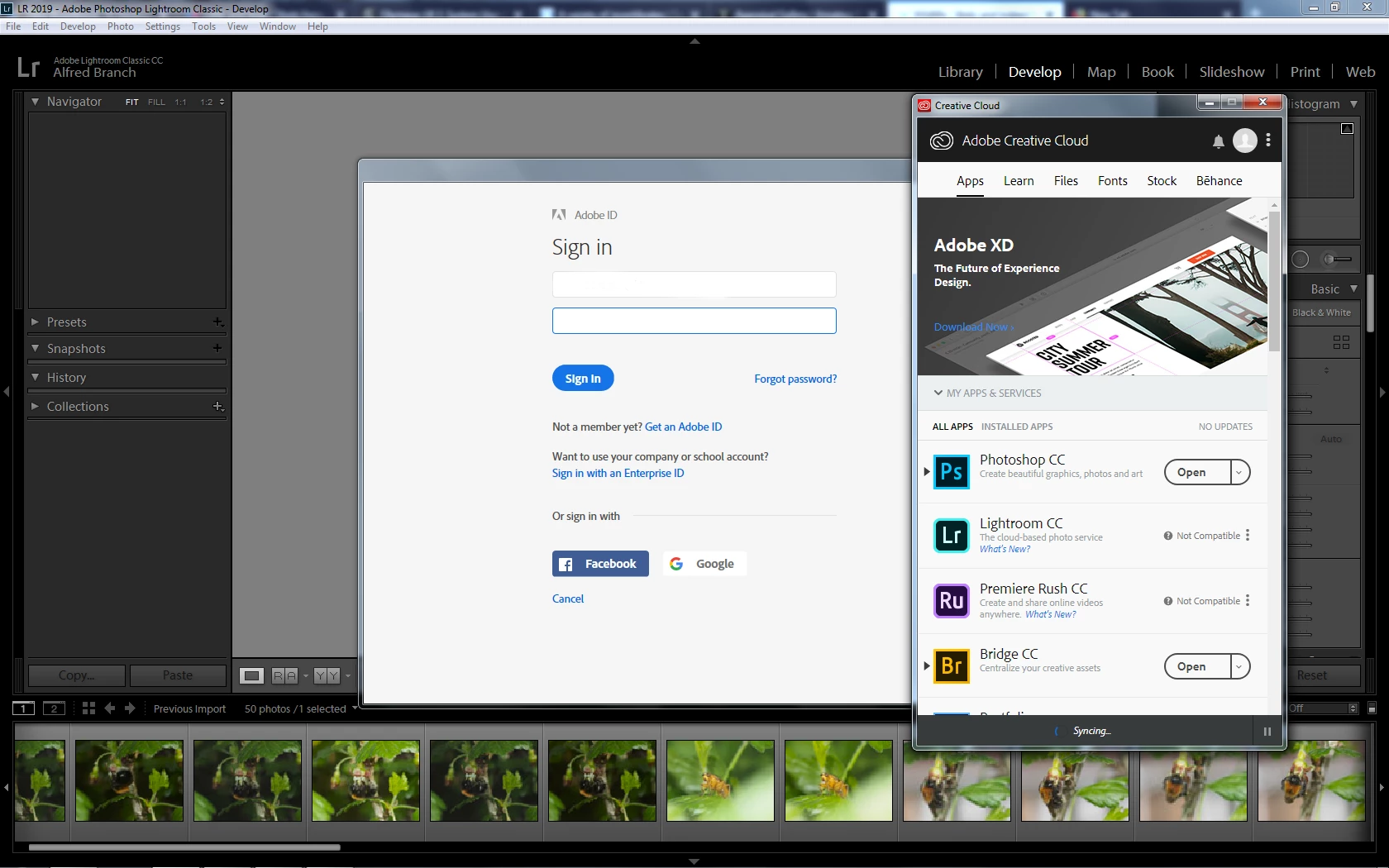1389x868 pixels.
Task: Open the Develop menu
Action: pos(78,26)
